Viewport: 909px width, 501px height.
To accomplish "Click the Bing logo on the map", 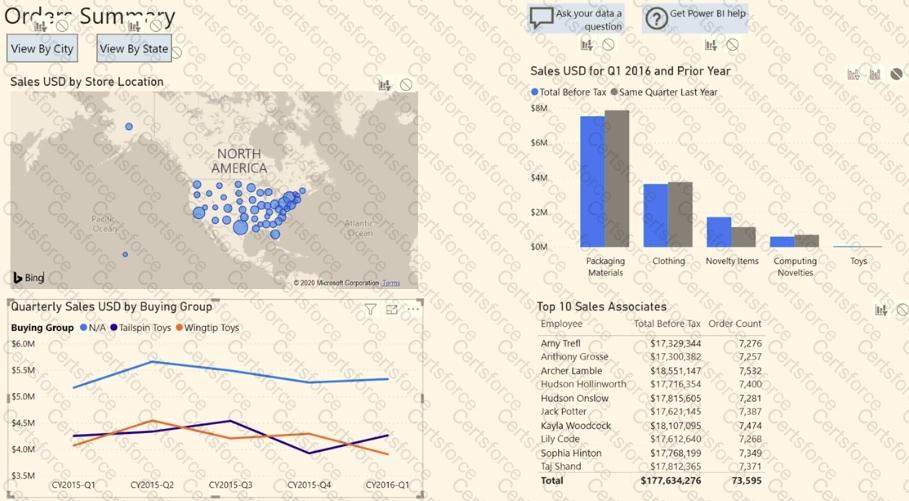I will 28,278.
